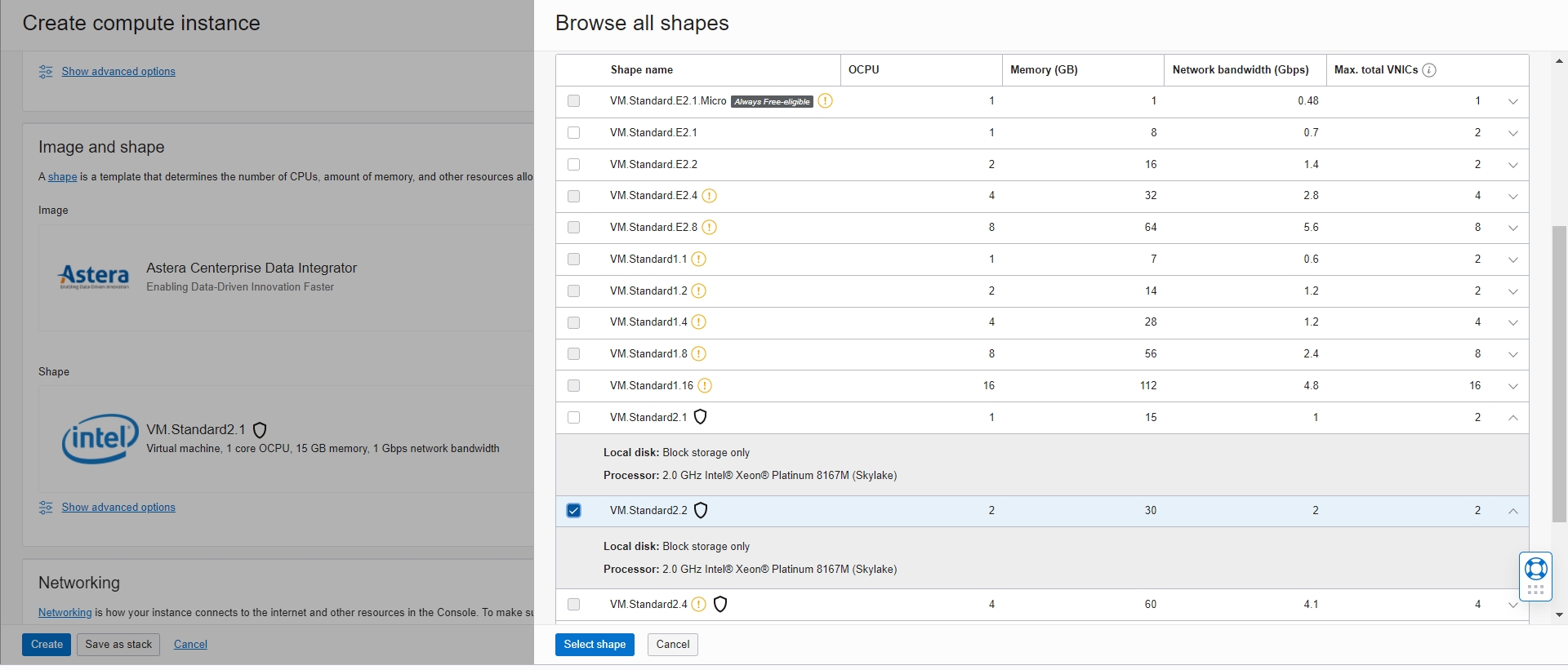Screen dimensions: 1568x670
Task: Click the shield icon beside VM.Standard2.4
Action: point(720,605)
